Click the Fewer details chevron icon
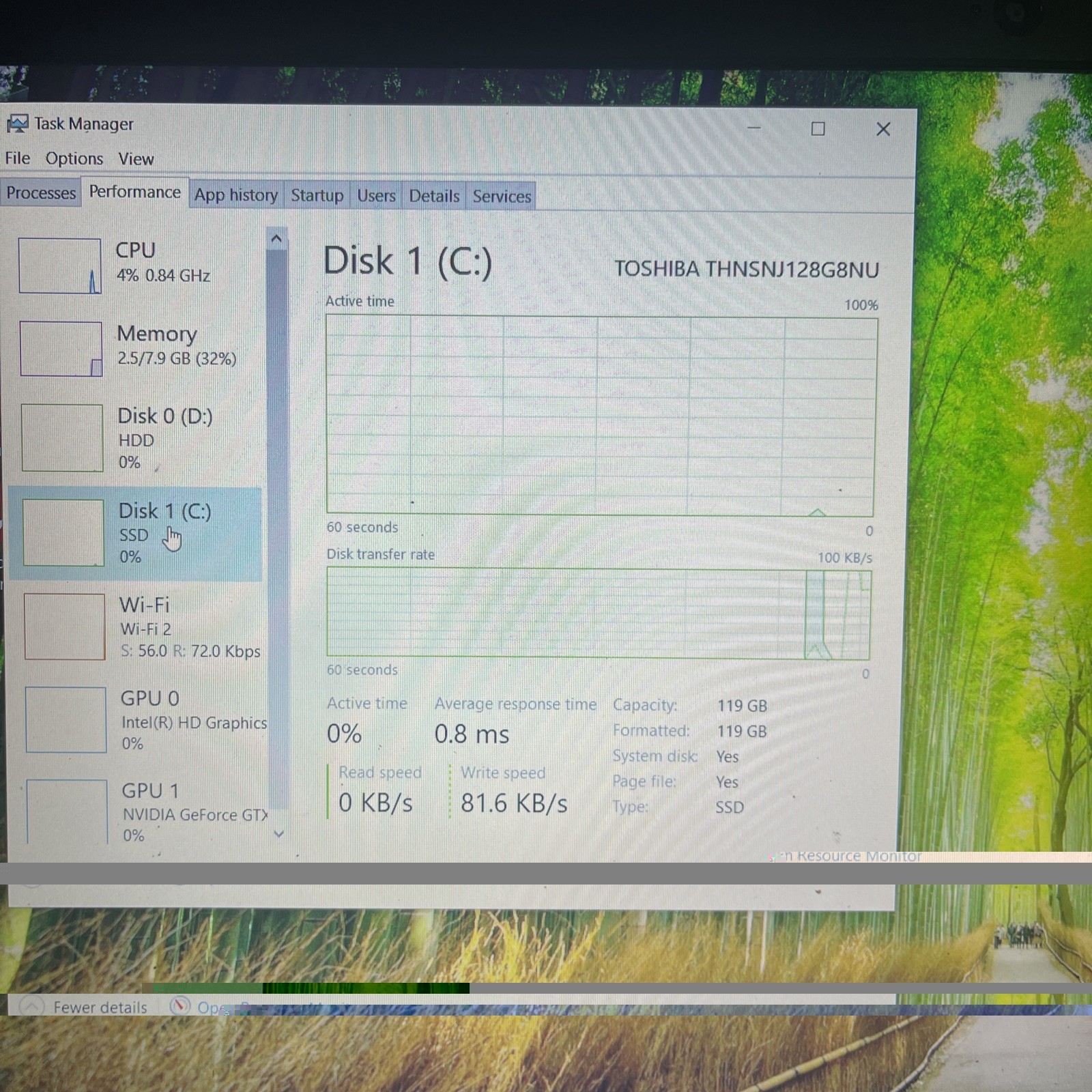 [x=31, y=1007]
